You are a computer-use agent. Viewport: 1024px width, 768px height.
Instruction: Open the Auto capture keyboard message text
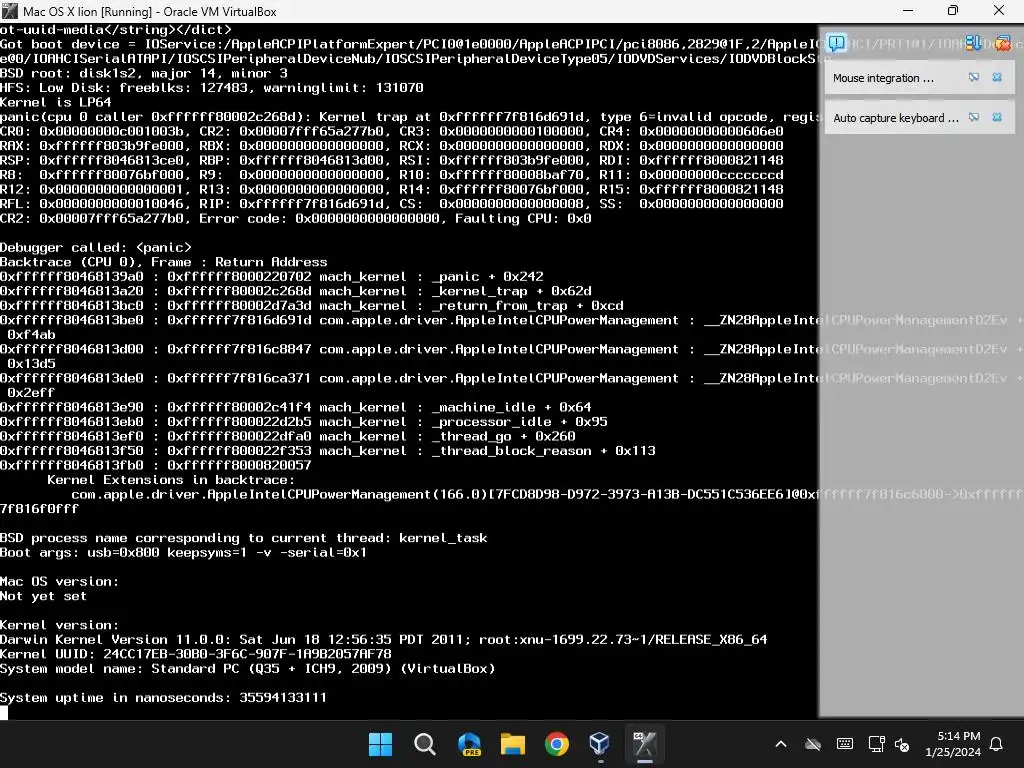point(895,118)
